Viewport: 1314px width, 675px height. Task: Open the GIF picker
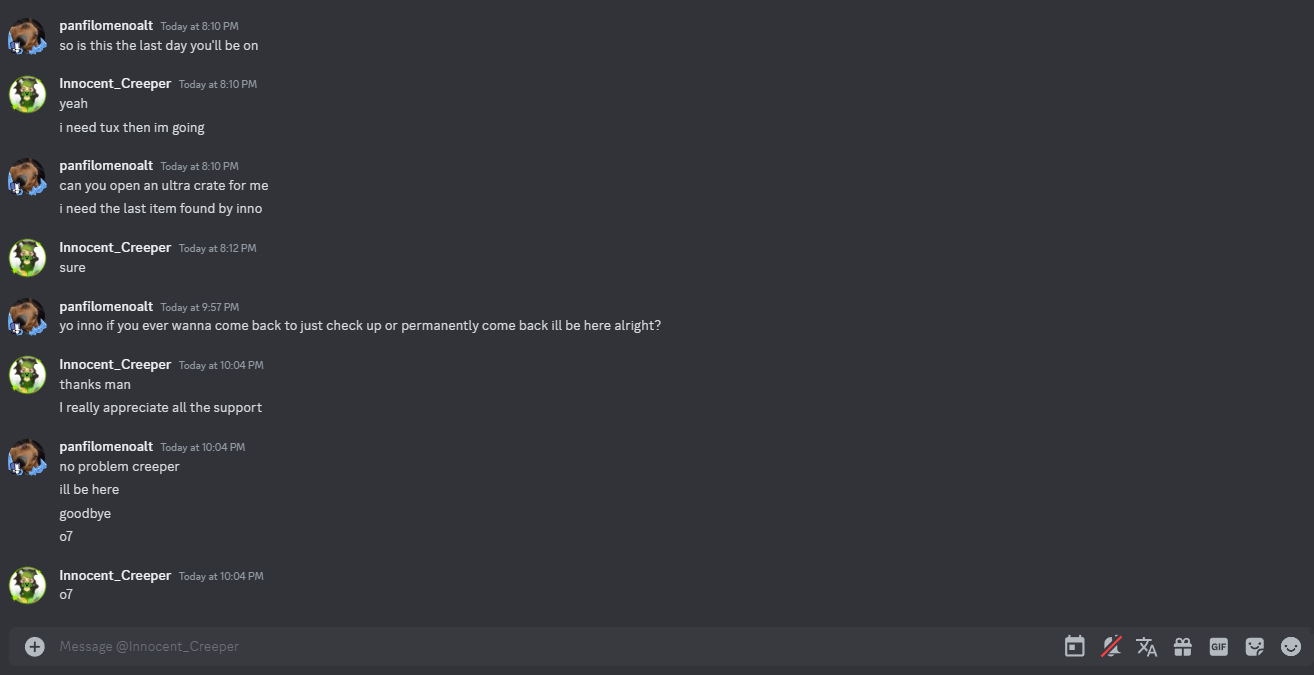pos(1218,647)
